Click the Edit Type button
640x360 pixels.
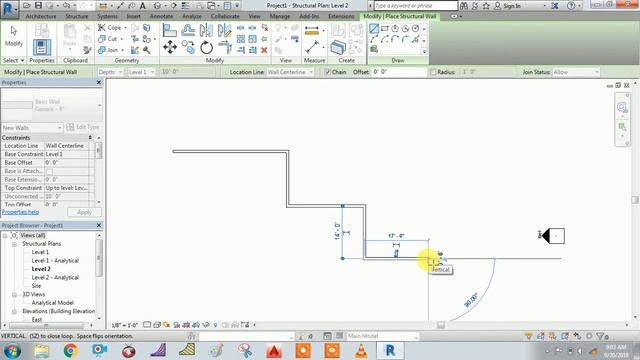(83, 127)
